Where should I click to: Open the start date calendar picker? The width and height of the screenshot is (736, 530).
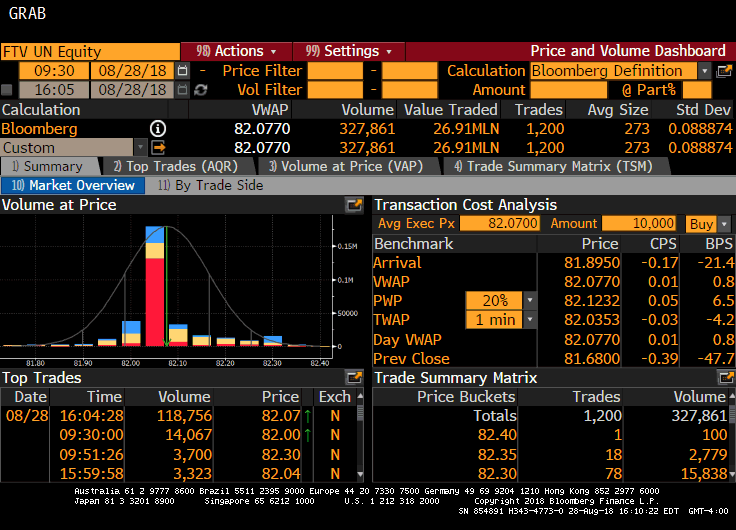(x=182, y=71)
